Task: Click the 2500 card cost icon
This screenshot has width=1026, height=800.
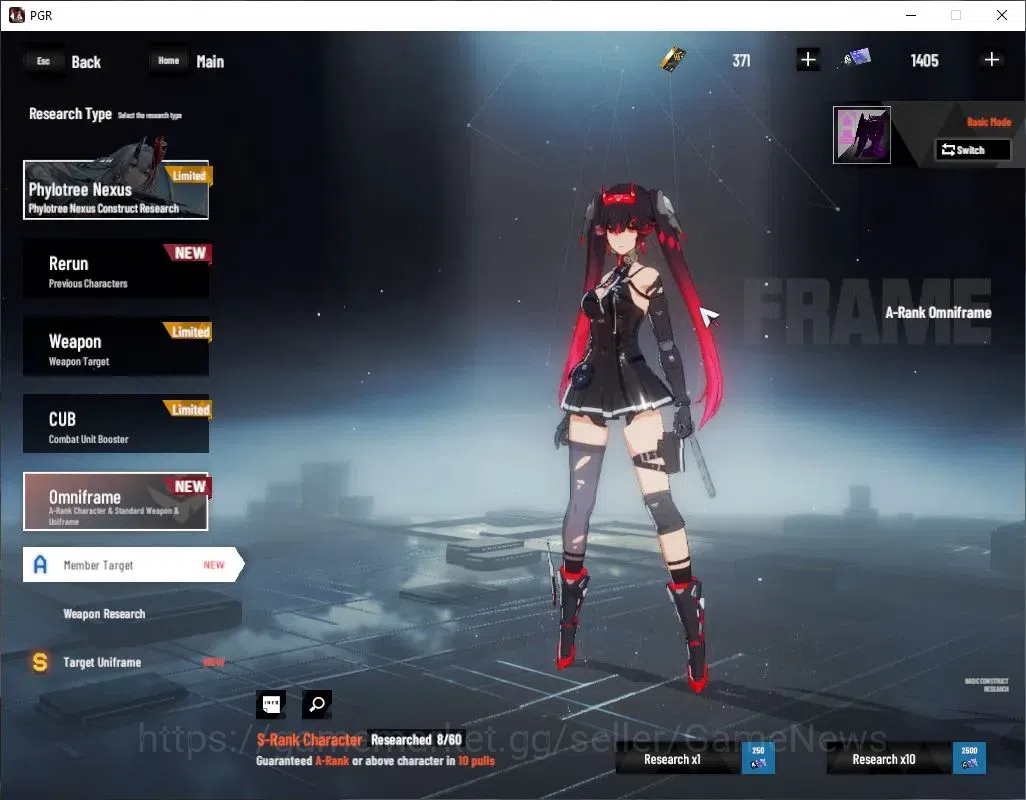Action: click(x=969, y=757)
